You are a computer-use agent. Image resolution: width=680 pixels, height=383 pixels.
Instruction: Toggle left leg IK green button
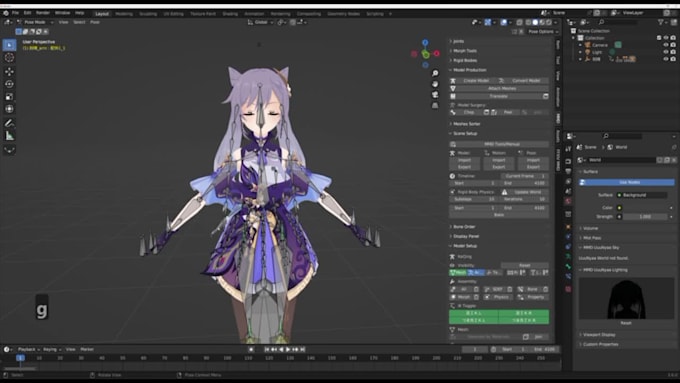click(x=474, y=313)
